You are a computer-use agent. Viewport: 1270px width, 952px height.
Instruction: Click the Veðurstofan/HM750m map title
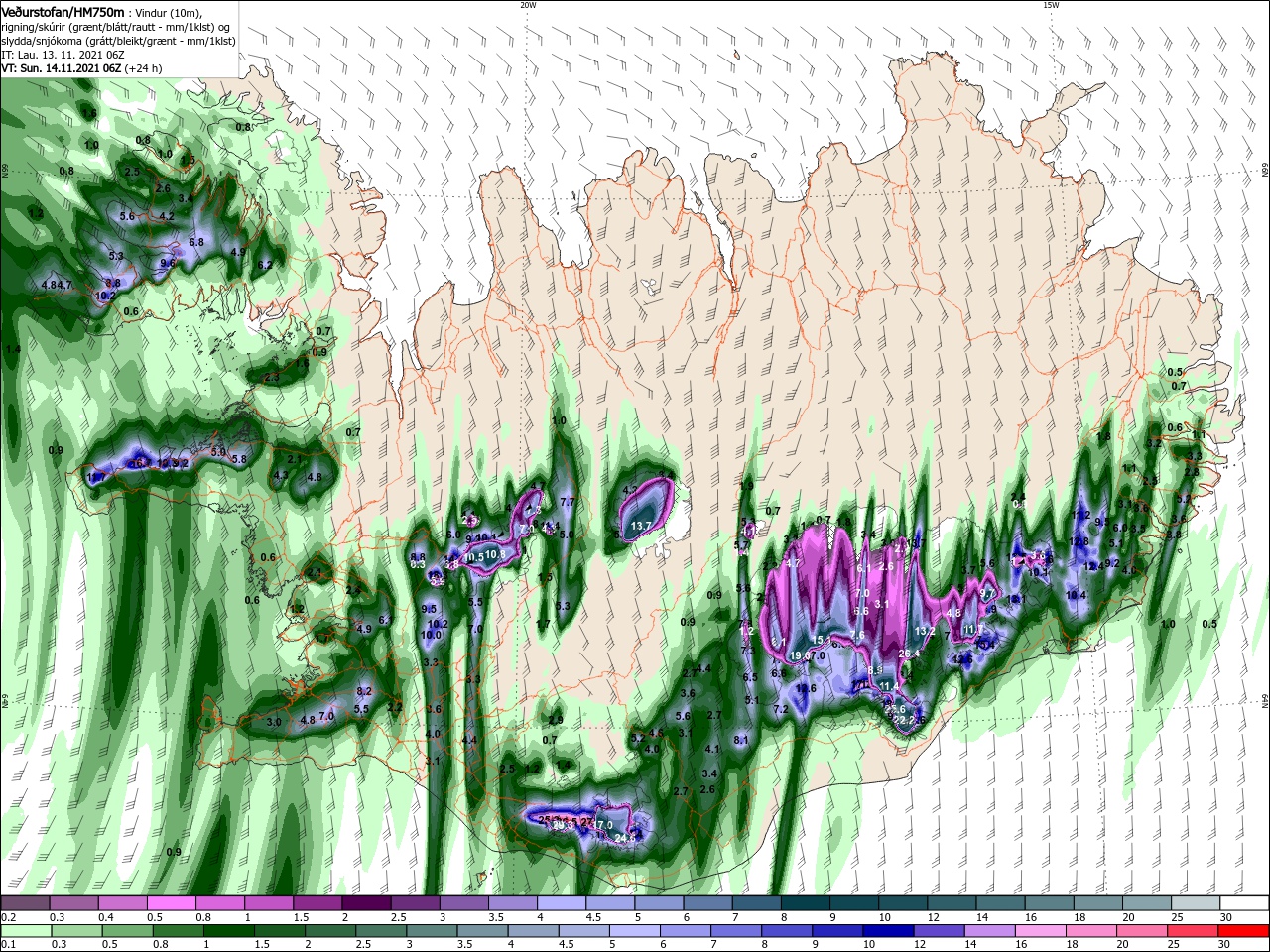pyautogui.click(x=63, y=11)
